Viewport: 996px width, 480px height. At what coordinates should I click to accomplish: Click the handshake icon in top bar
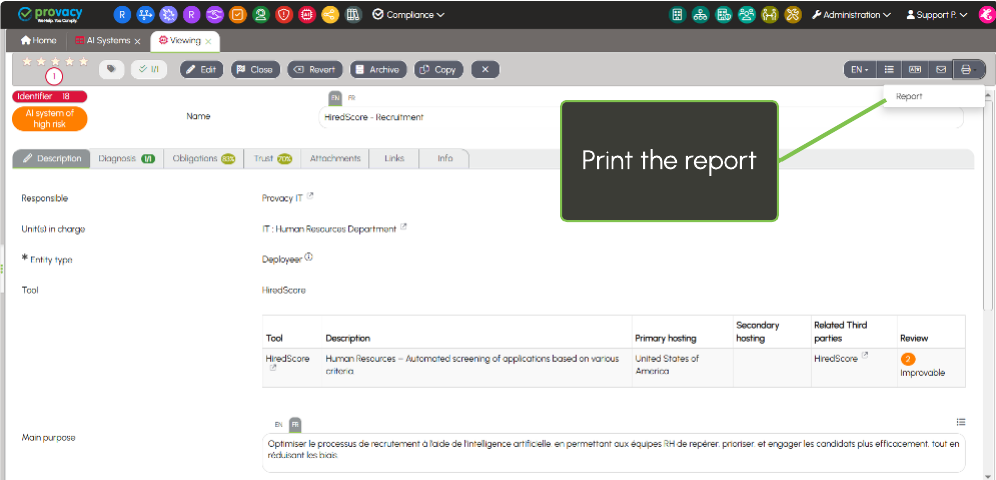click(x=214, y=15)
